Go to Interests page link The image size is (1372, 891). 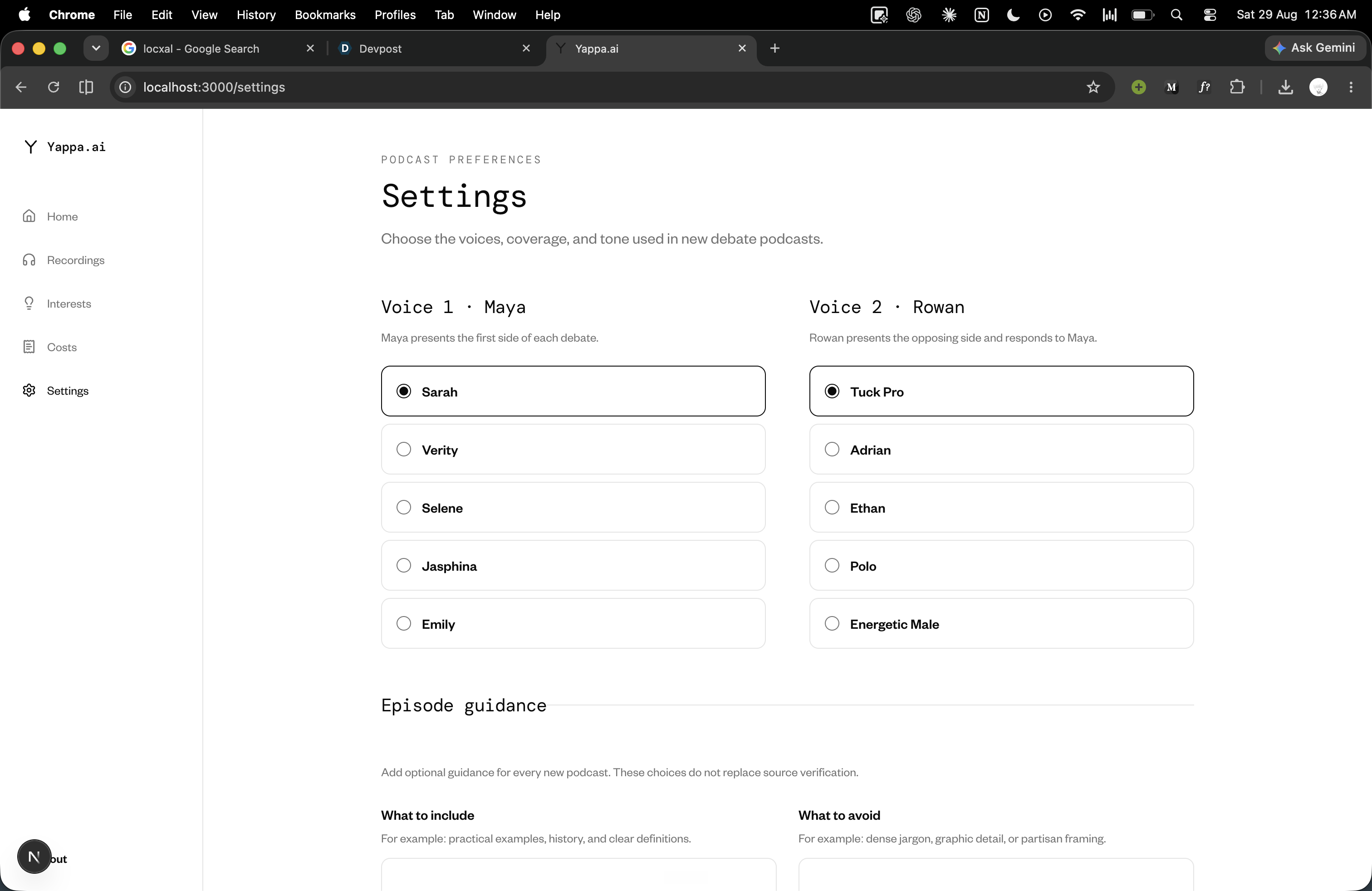click(x=69, y=303)
